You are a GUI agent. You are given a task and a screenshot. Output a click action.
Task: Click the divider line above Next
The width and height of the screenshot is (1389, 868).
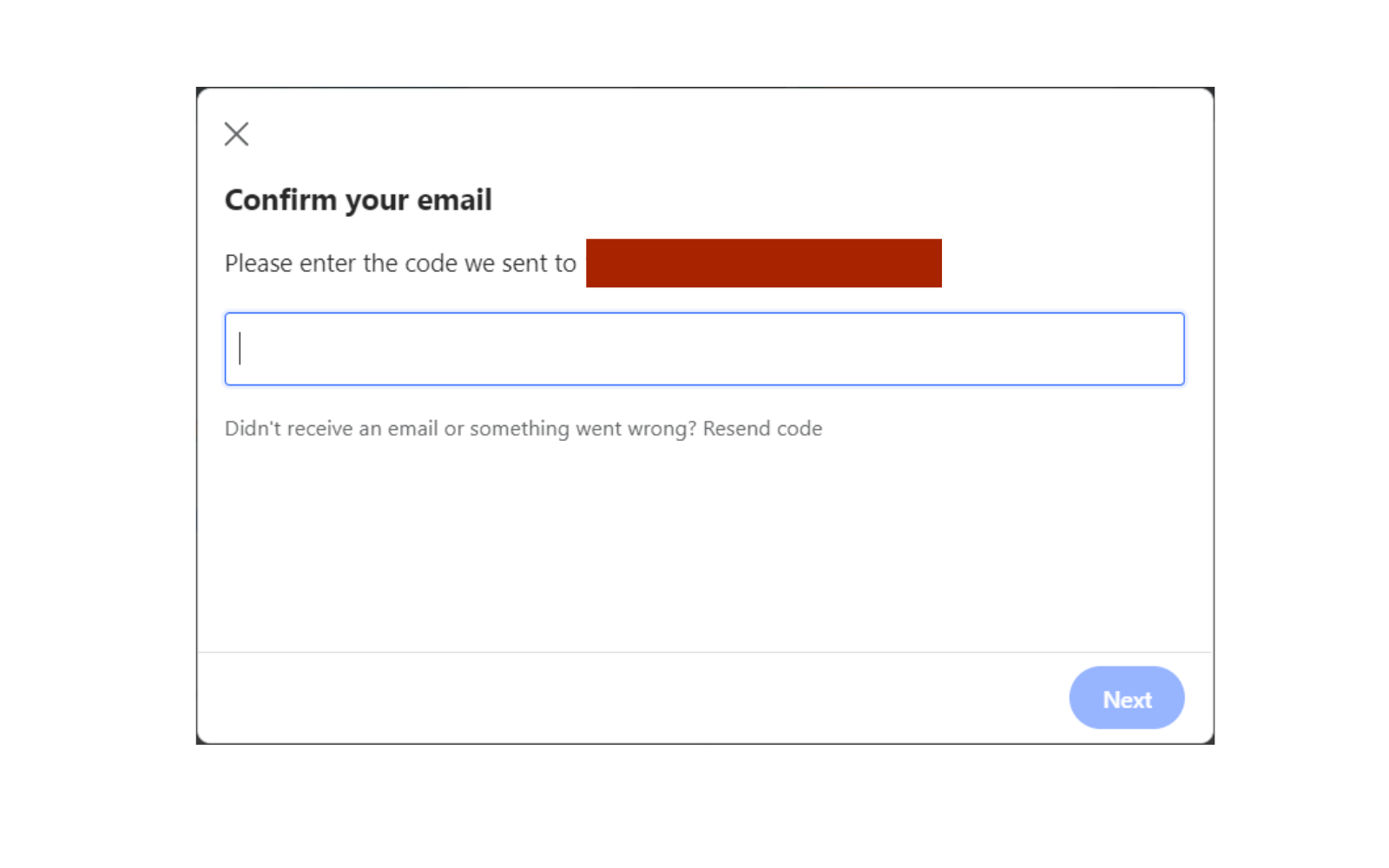pyautogui.click(x=608, y=652)
